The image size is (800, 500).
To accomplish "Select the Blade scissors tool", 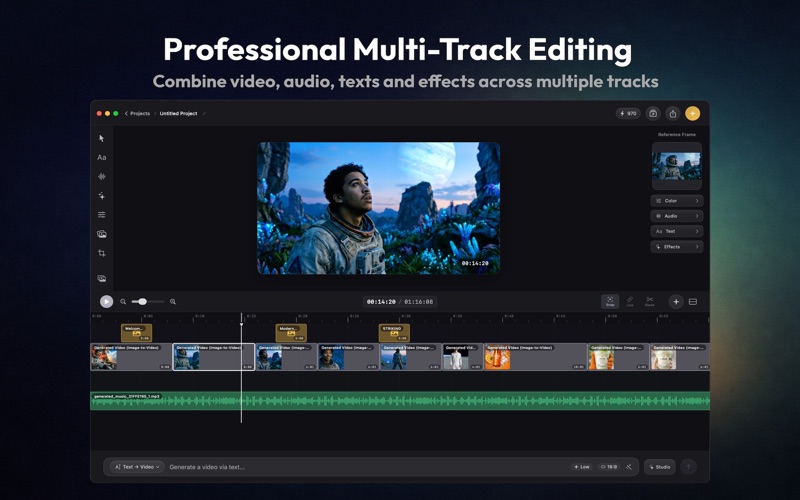I will point(649,302).
